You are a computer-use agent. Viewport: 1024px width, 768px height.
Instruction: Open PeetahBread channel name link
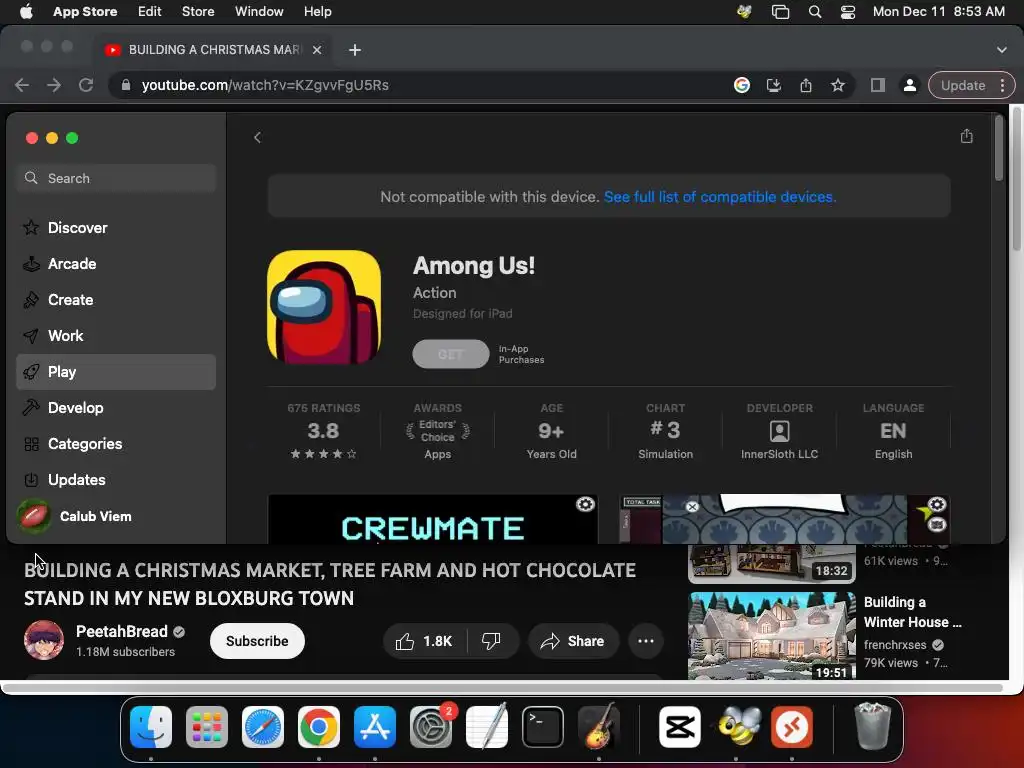121,632
